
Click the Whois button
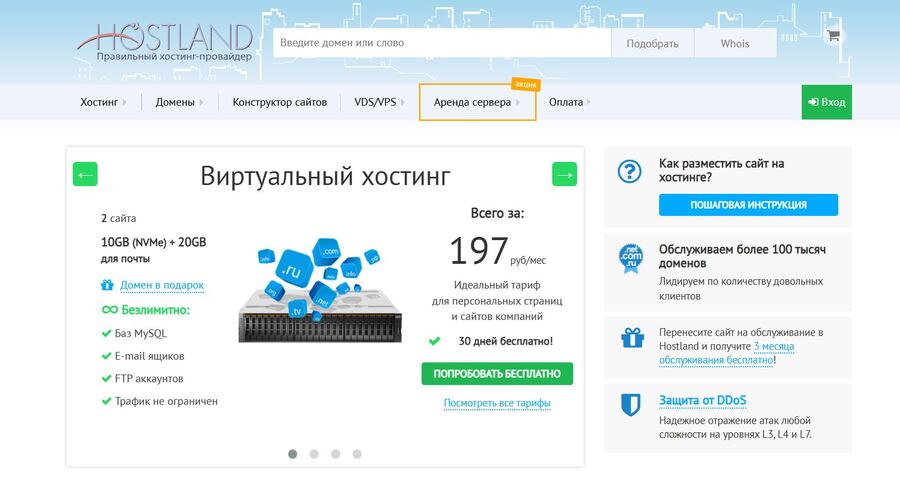(x=735, y=43)
